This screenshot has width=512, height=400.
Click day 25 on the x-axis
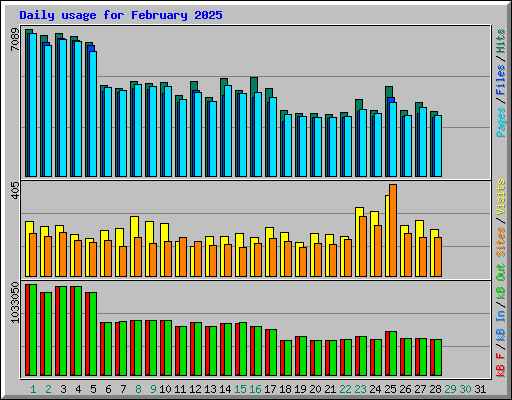(390, 389)
